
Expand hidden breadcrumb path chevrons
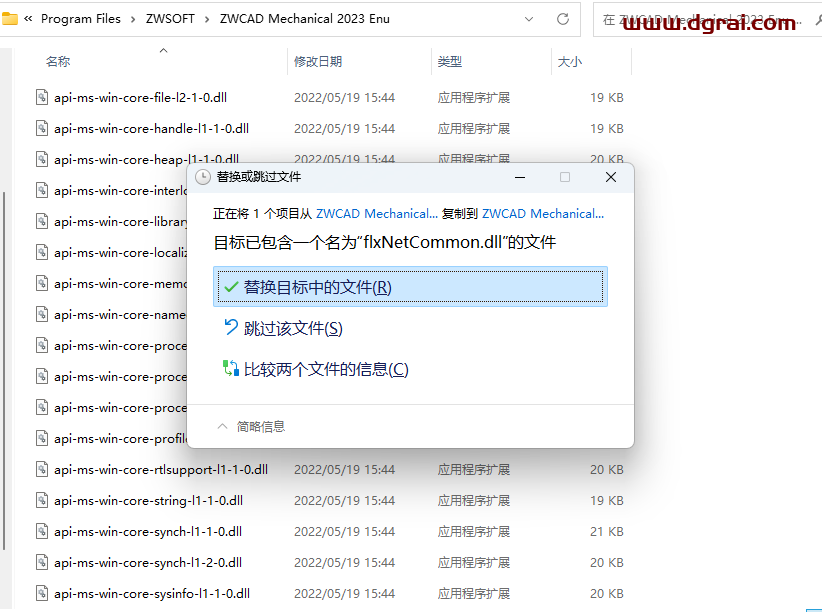[28, 19]
